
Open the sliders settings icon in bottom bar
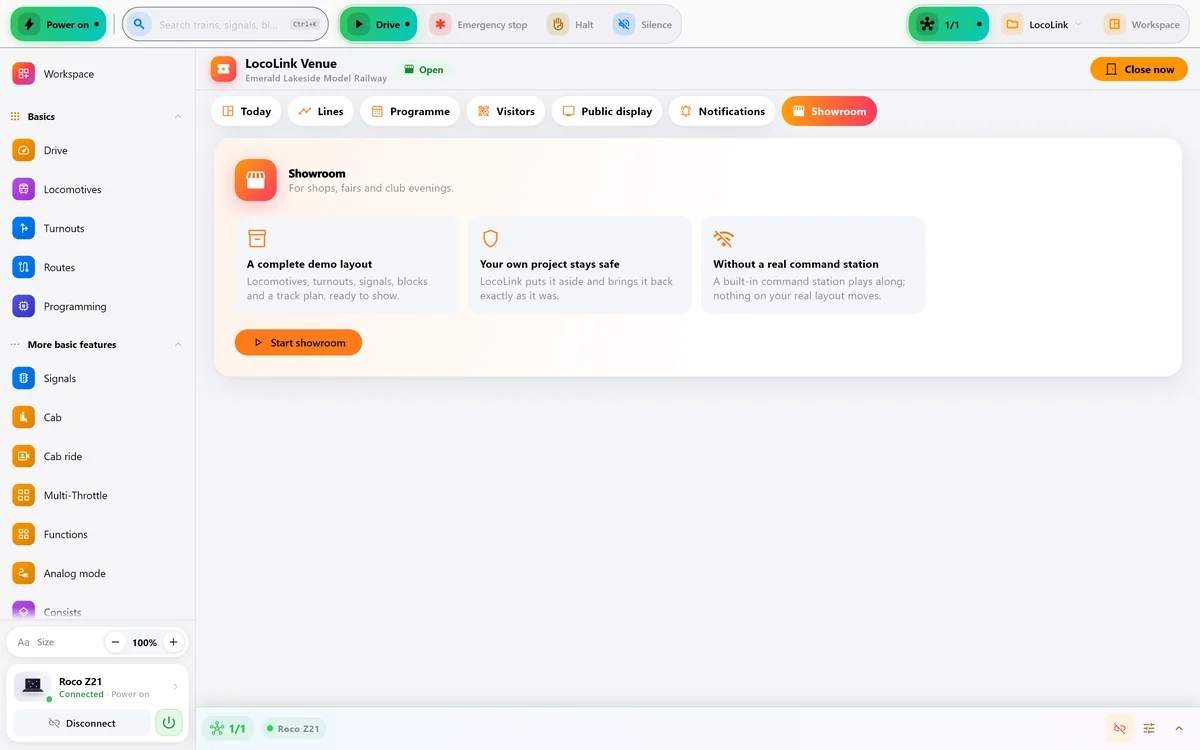pyautogui.click(x=1149, y=728)
